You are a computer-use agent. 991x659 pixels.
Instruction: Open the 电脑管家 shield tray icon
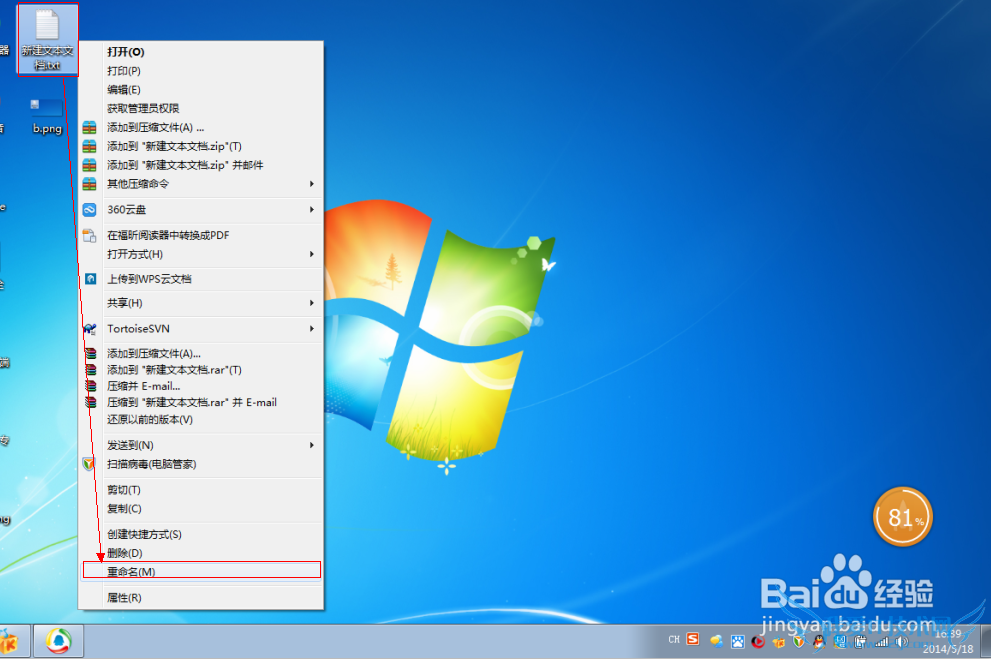pos(799,642)
